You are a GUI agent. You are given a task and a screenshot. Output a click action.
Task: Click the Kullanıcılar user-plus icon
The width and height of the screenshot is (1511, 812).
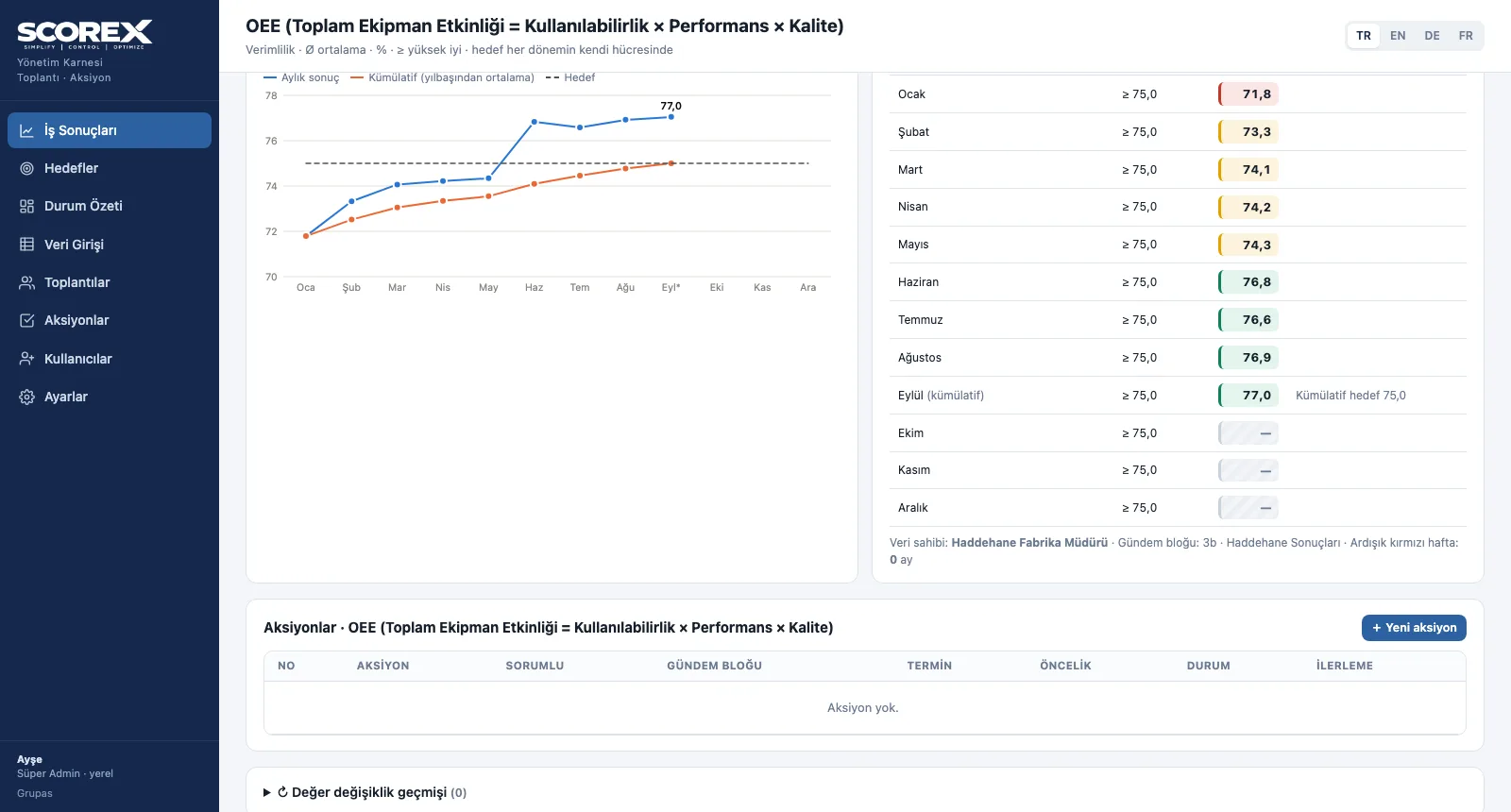pyautogui.click(x=27, y=359)
